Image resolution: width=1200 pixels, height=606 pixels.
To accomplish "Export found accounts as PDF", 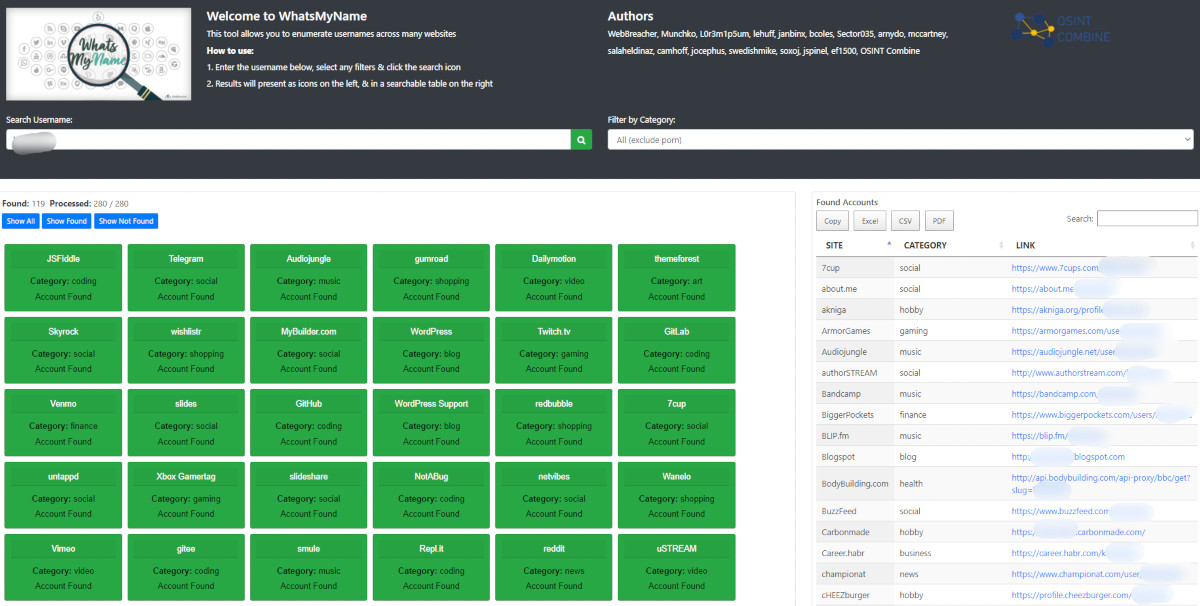I will pyautogui.click(x=939, y=221).
